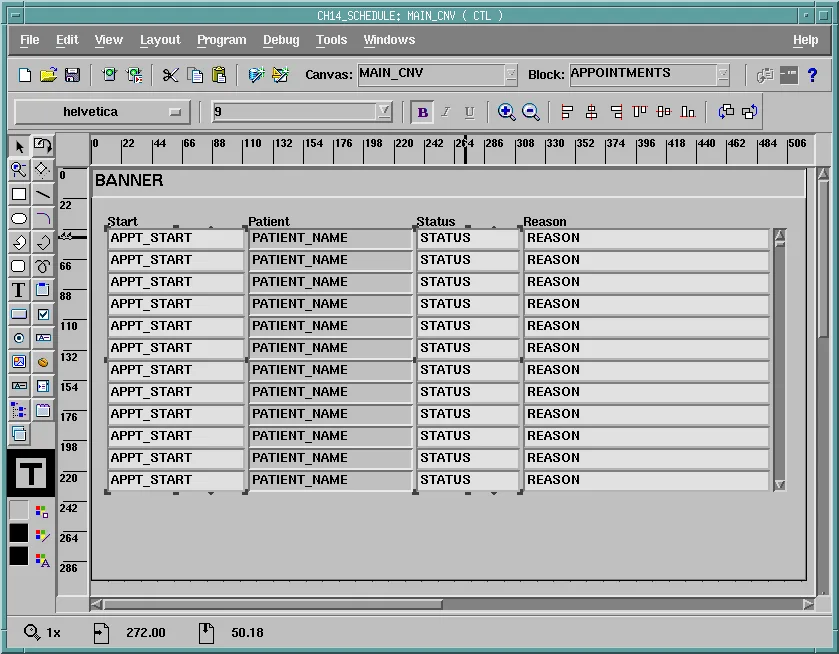Save the form with the diskette icon

(72, 75)
